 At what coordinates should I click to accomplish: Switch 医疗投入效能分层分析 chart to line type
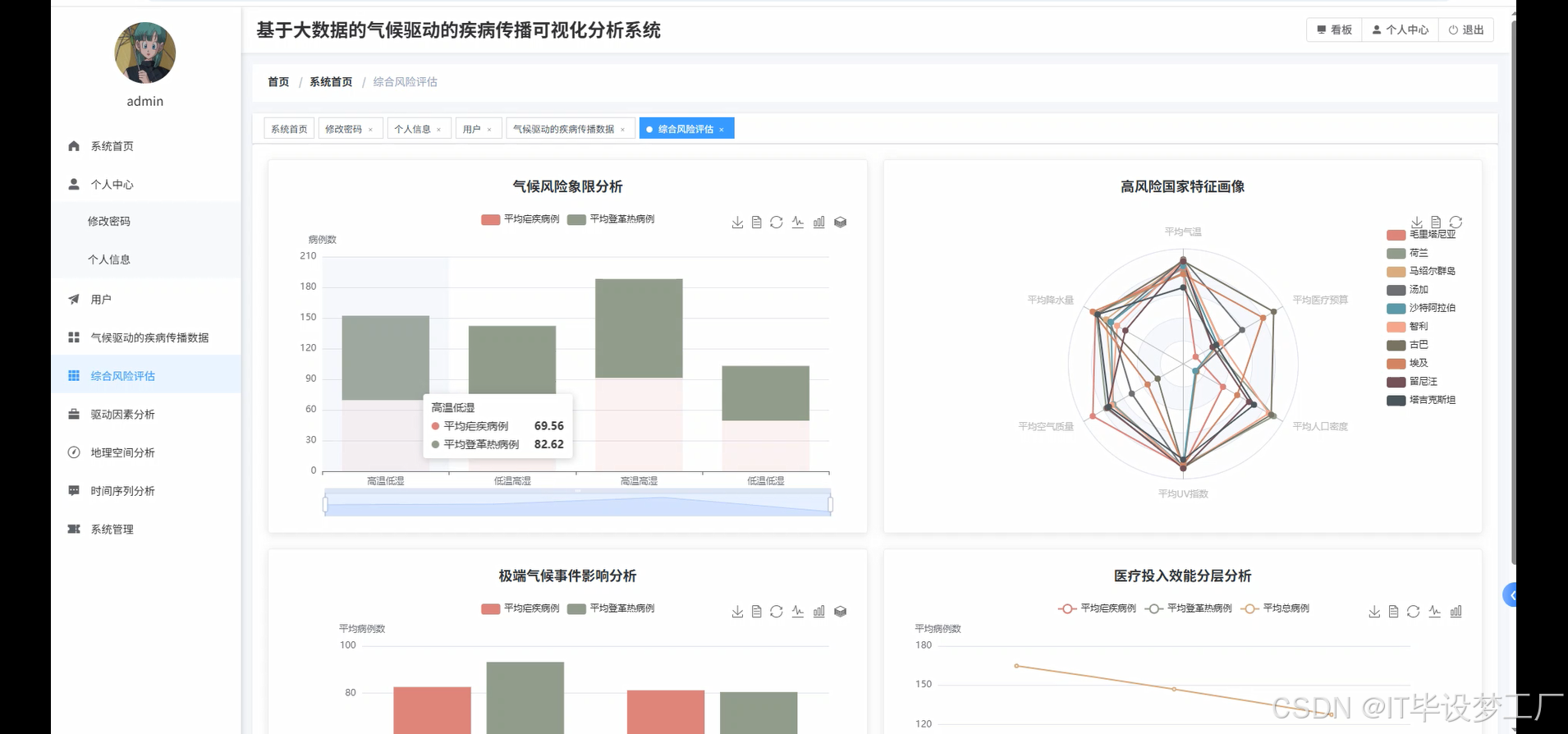(1434, 612)
